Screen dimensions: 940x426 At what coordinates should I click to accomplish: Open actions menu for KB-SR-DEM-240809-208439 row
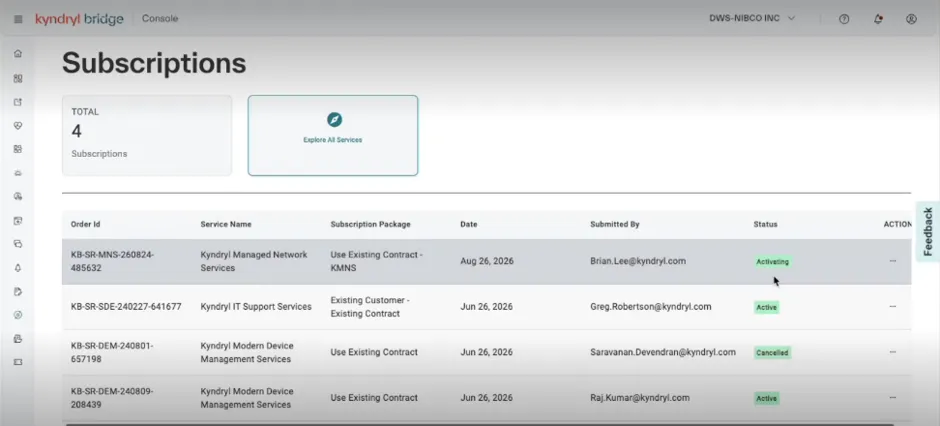coord(893,398)
